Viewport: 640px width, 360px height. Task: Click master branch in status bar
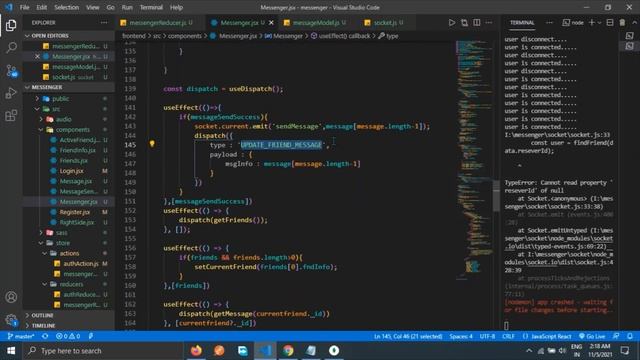[x=21, y=336]
